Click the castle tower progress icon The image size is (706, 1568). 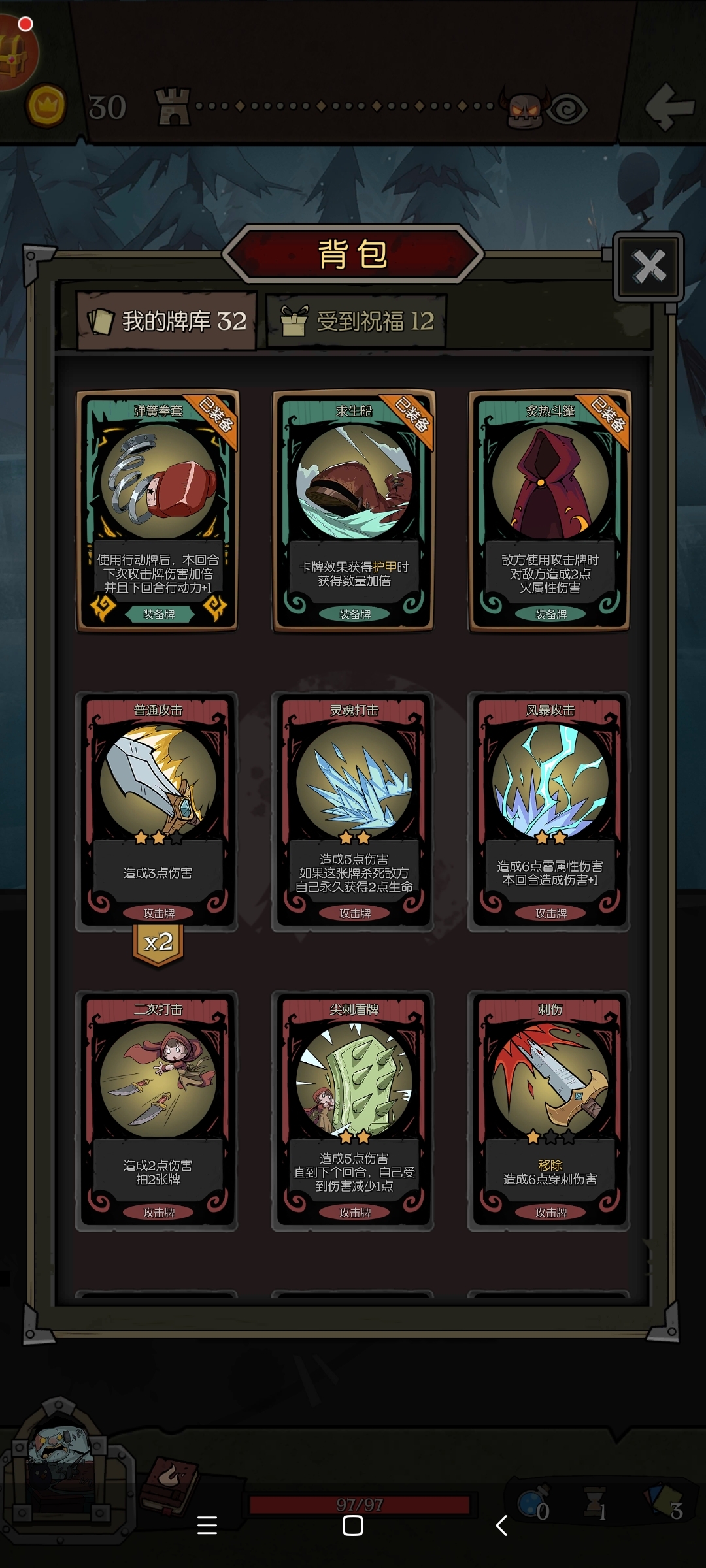coord(173,106)
